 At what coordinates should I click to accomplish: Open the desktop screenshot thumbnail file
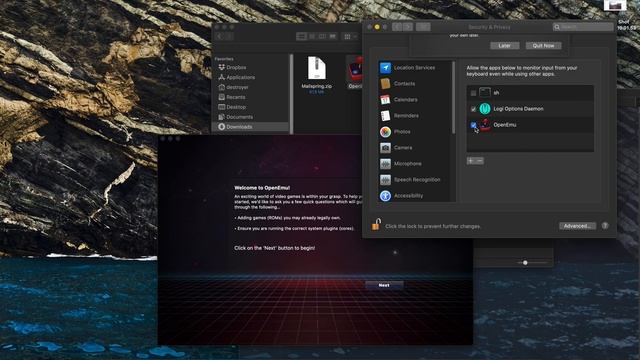coord(615,5)
